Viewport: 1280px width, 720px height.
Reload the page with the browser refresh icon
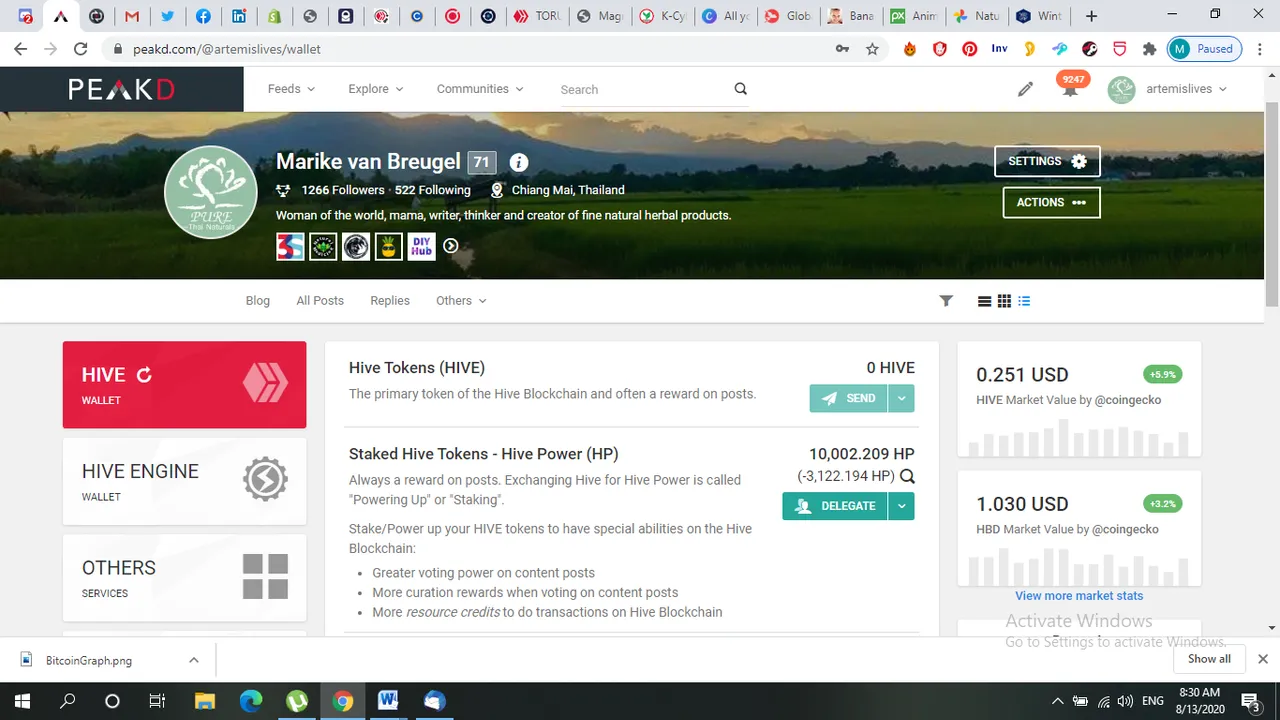81,48
